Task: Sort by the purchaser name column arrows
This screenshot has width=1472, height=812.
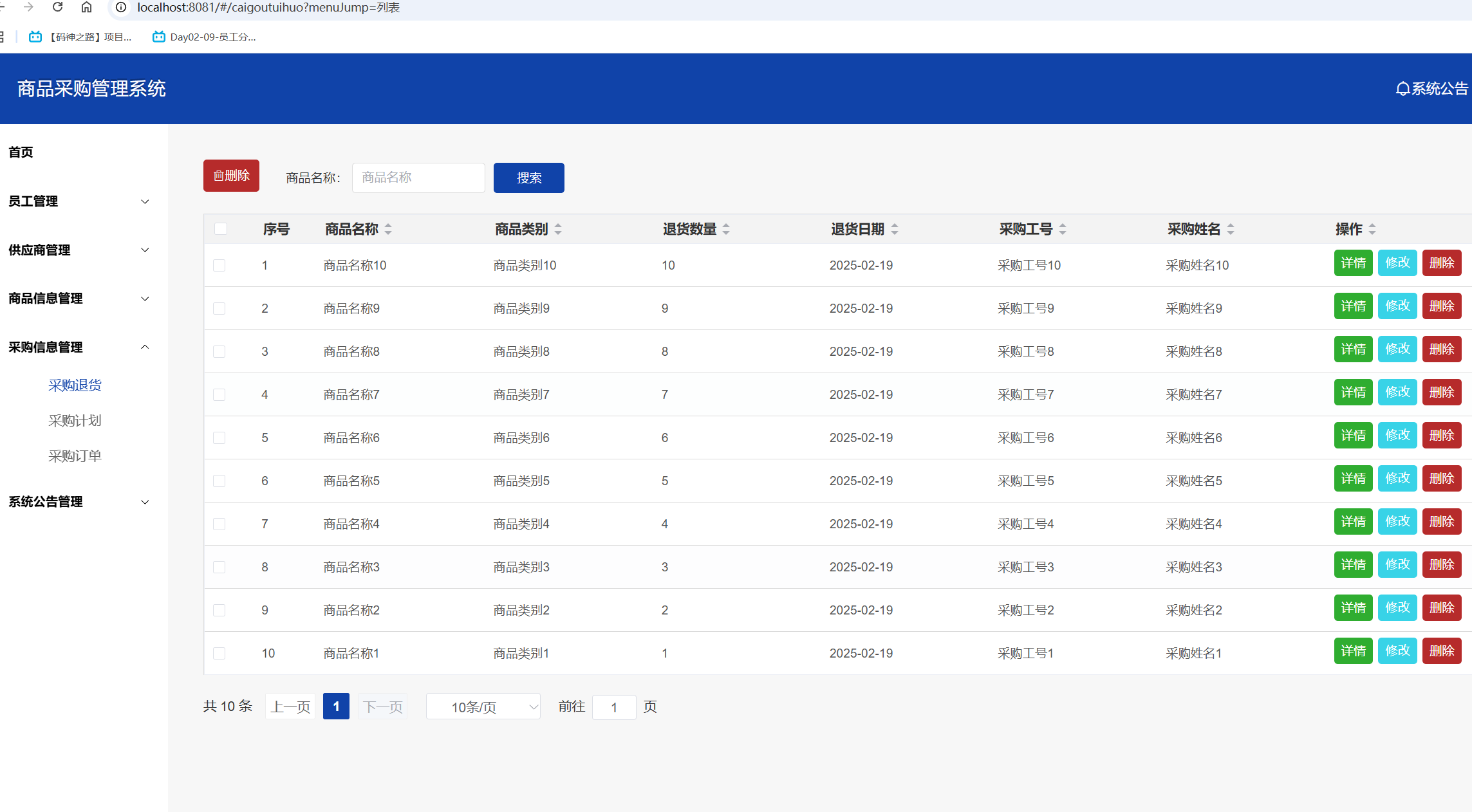Action: point(1231,229)
